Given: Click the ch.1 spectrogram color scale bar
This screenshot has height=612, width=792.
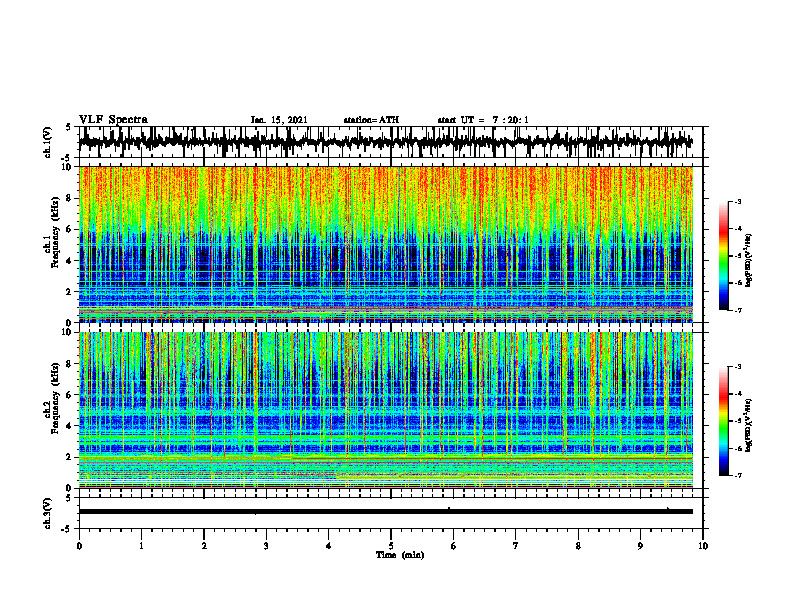Looking at the screenshot, I should coord(724,256).
